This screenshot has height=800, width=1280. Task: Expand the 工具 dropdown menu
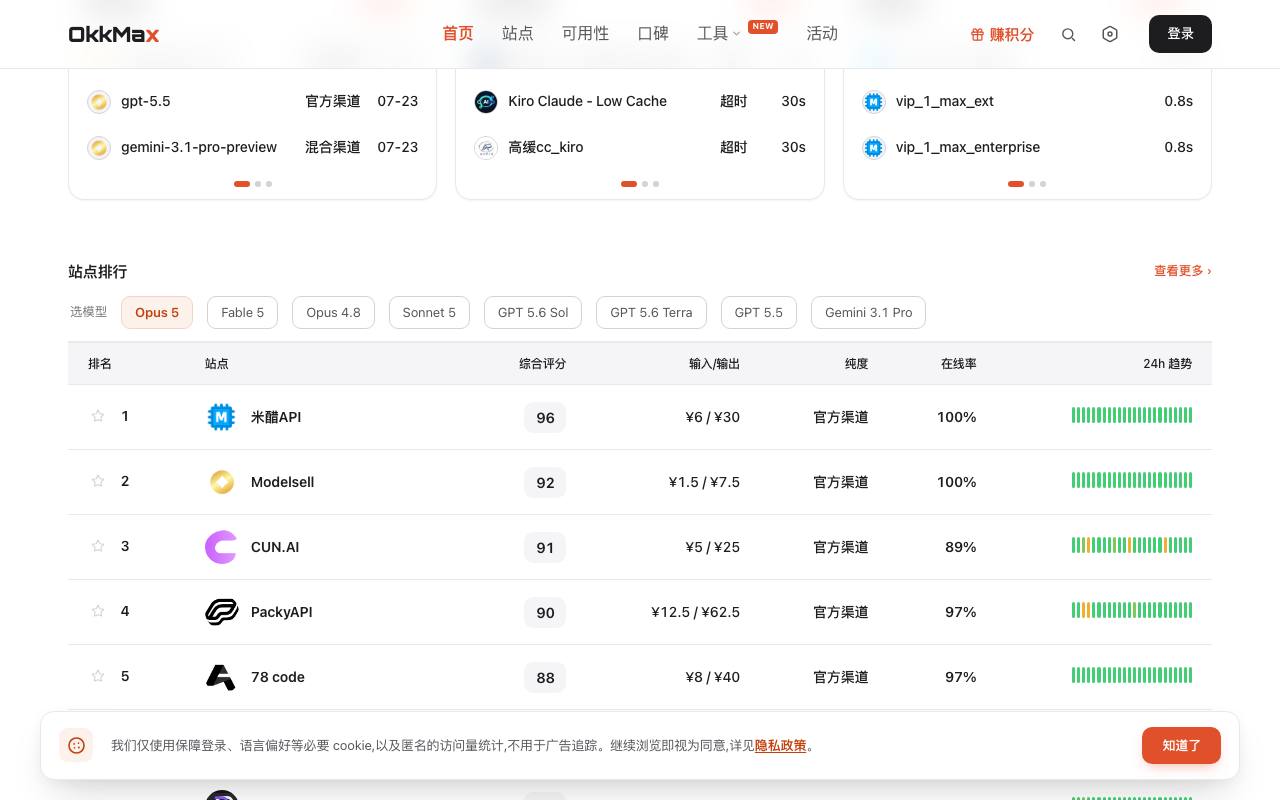pyautogui.click(x=719, y=34)
